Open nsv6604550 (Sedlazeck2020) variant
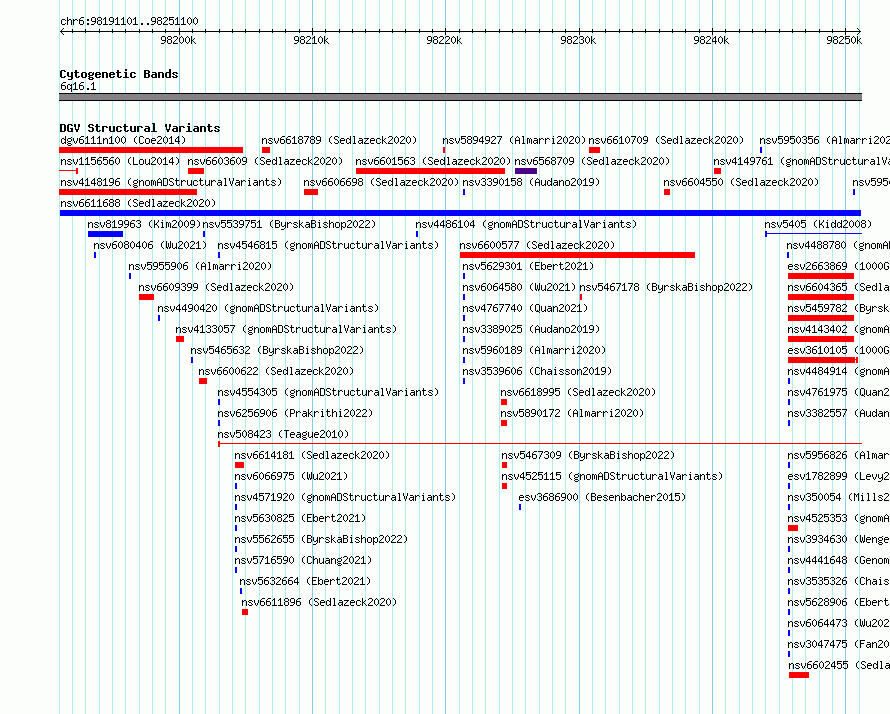Image resolution: width=890 pixels, height=714 pixels. pyautogui.click(x=741, y=182)
